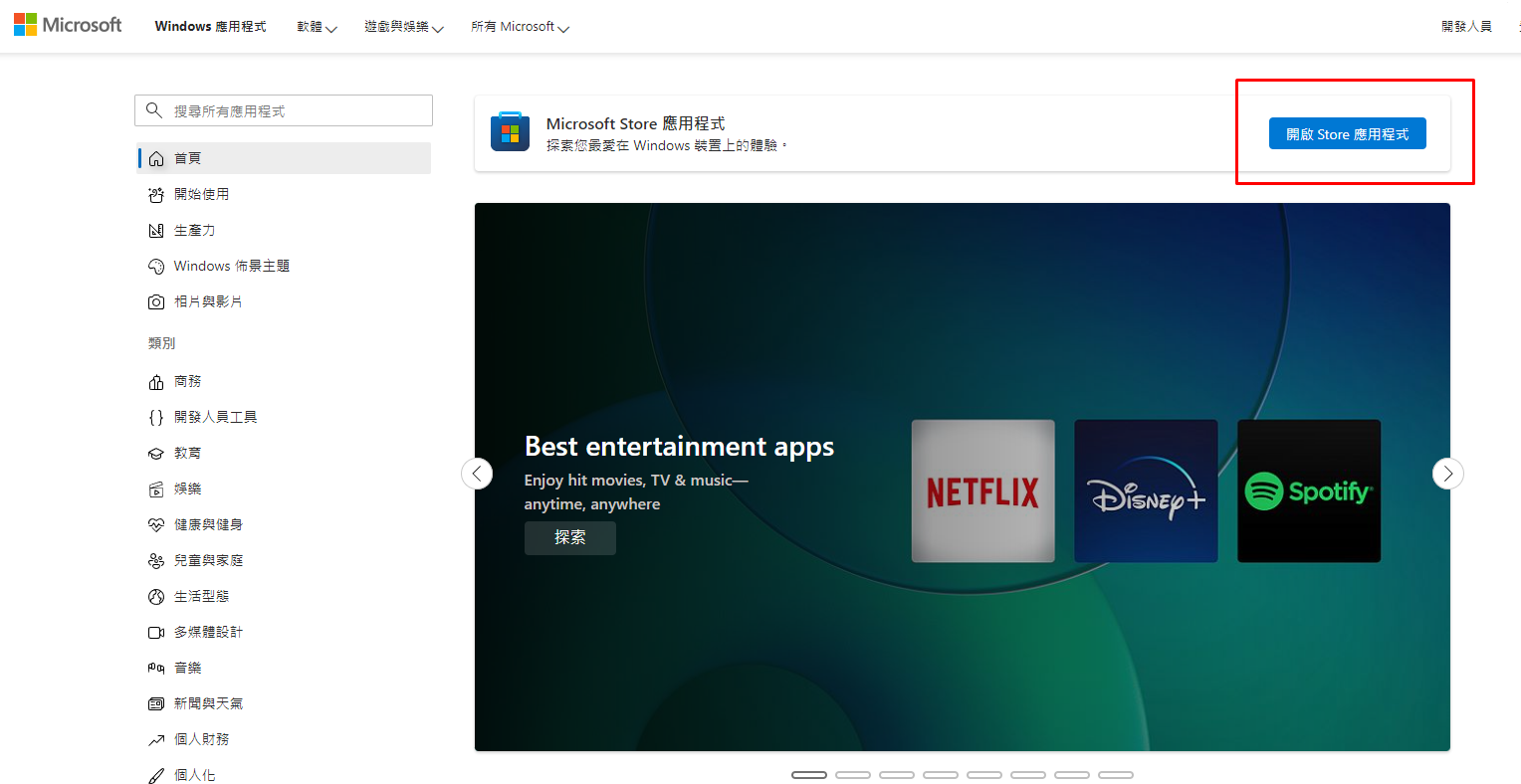Click the 音樂 category icon
1521x784 pixels.
[156, 668]
